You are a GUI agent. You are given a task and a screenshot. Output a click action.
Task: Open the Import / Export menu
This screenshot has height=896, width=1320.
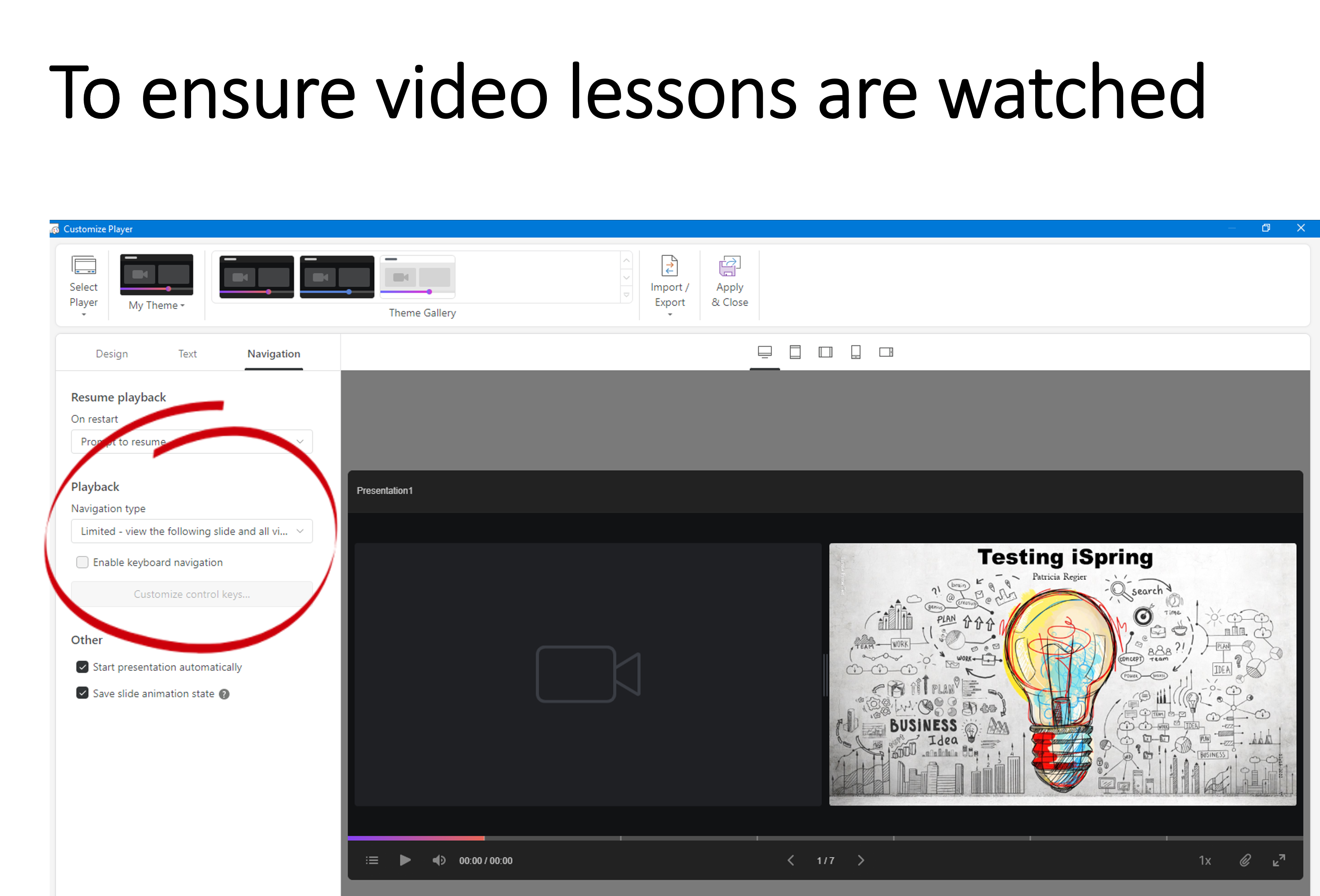(670, 286)
